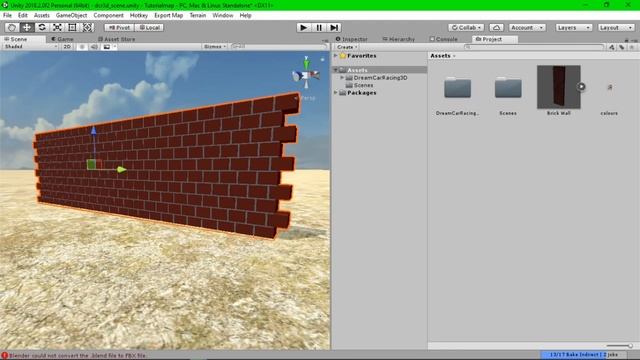Viewport: 640px width, 360px height.
Task: Open the Layout dropdown
Action: (x=616, y=27)
